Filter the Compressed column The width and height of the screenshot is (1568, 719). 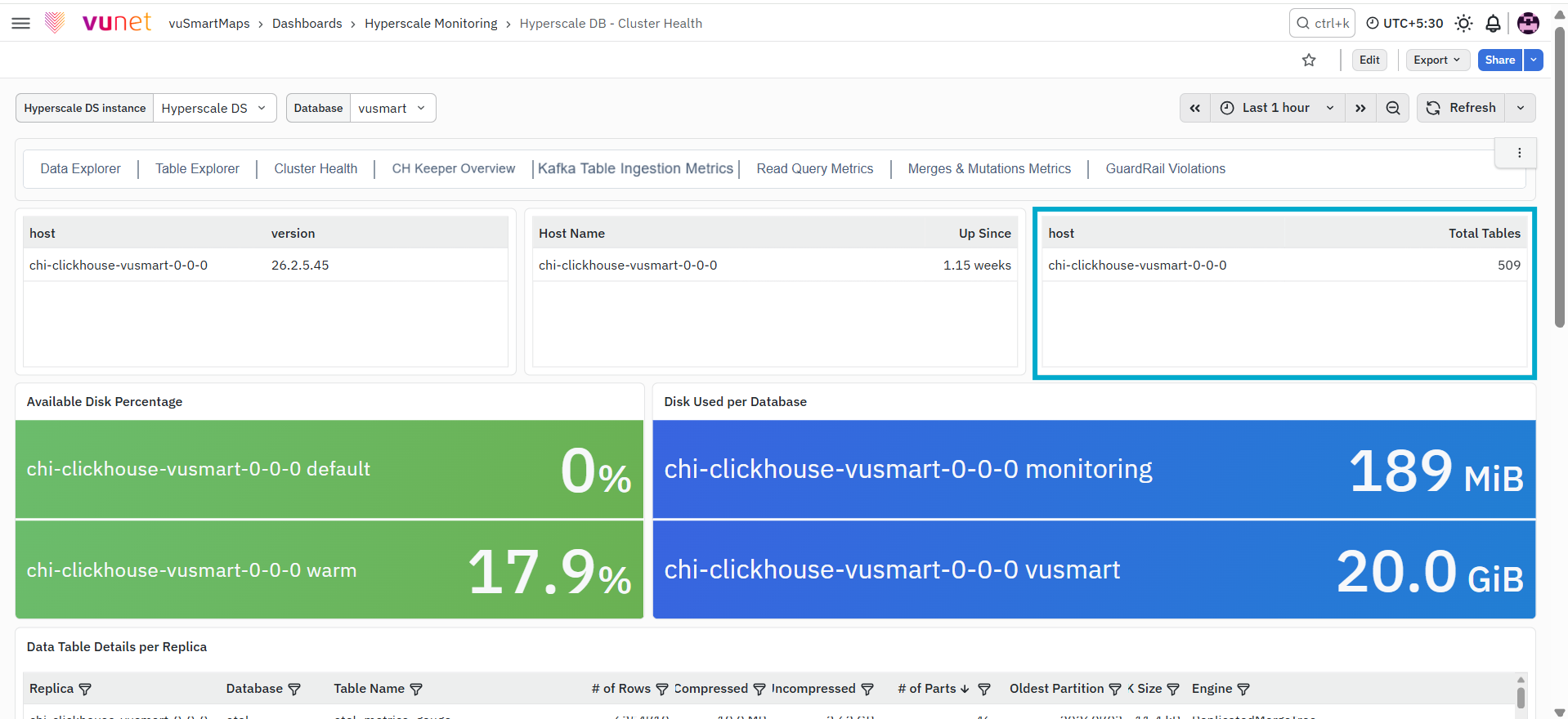coord(759,689)
